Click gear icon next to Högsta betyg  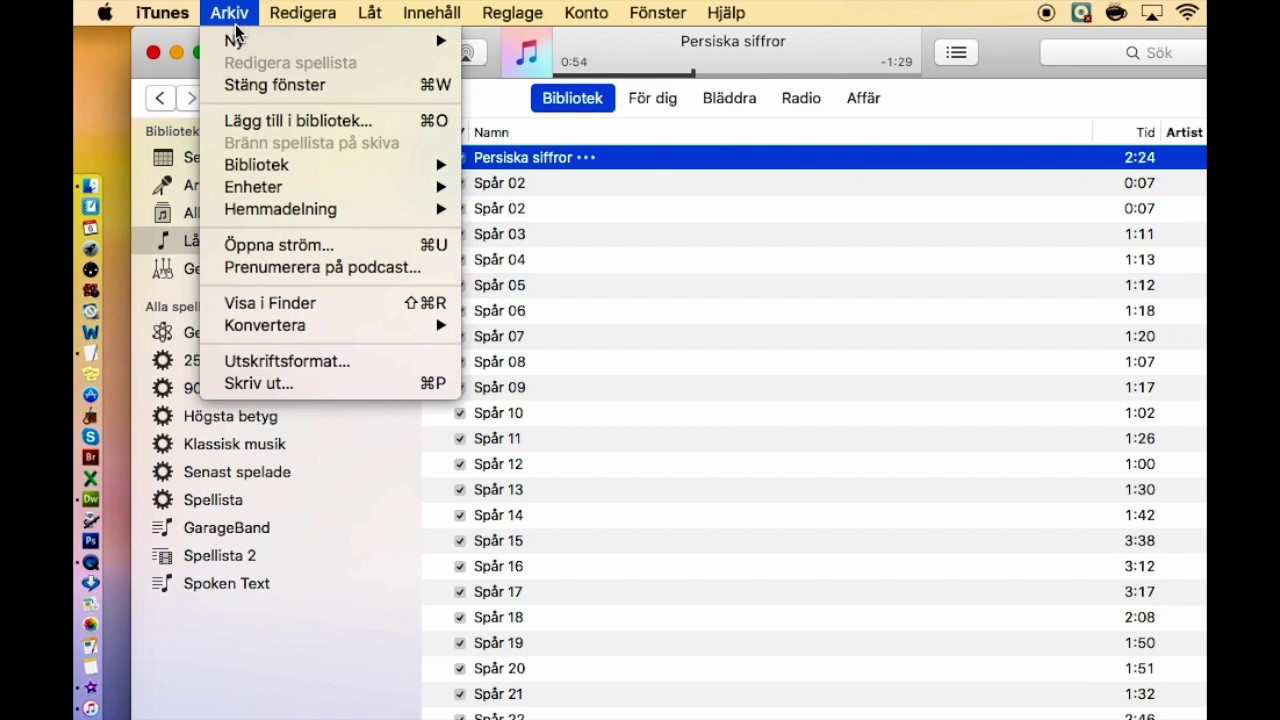pyautogui.click(x=162, y=416)
